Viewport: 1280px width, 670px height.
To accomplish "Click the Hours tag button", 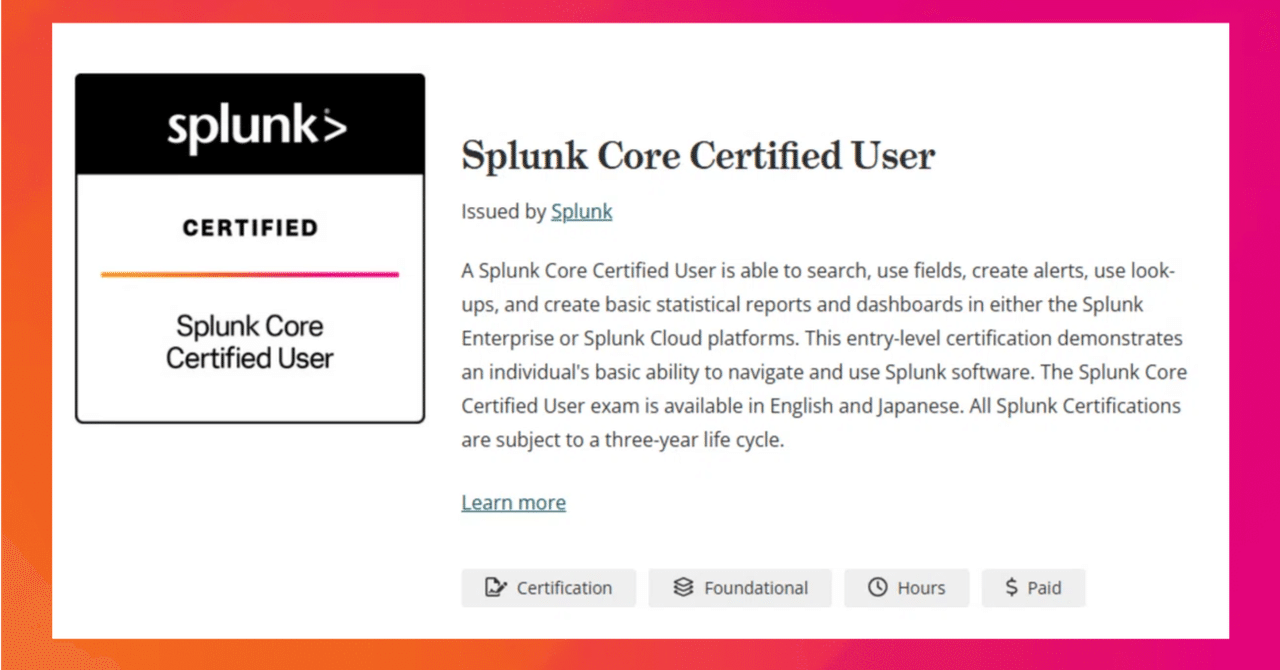I will pos(906,588).
